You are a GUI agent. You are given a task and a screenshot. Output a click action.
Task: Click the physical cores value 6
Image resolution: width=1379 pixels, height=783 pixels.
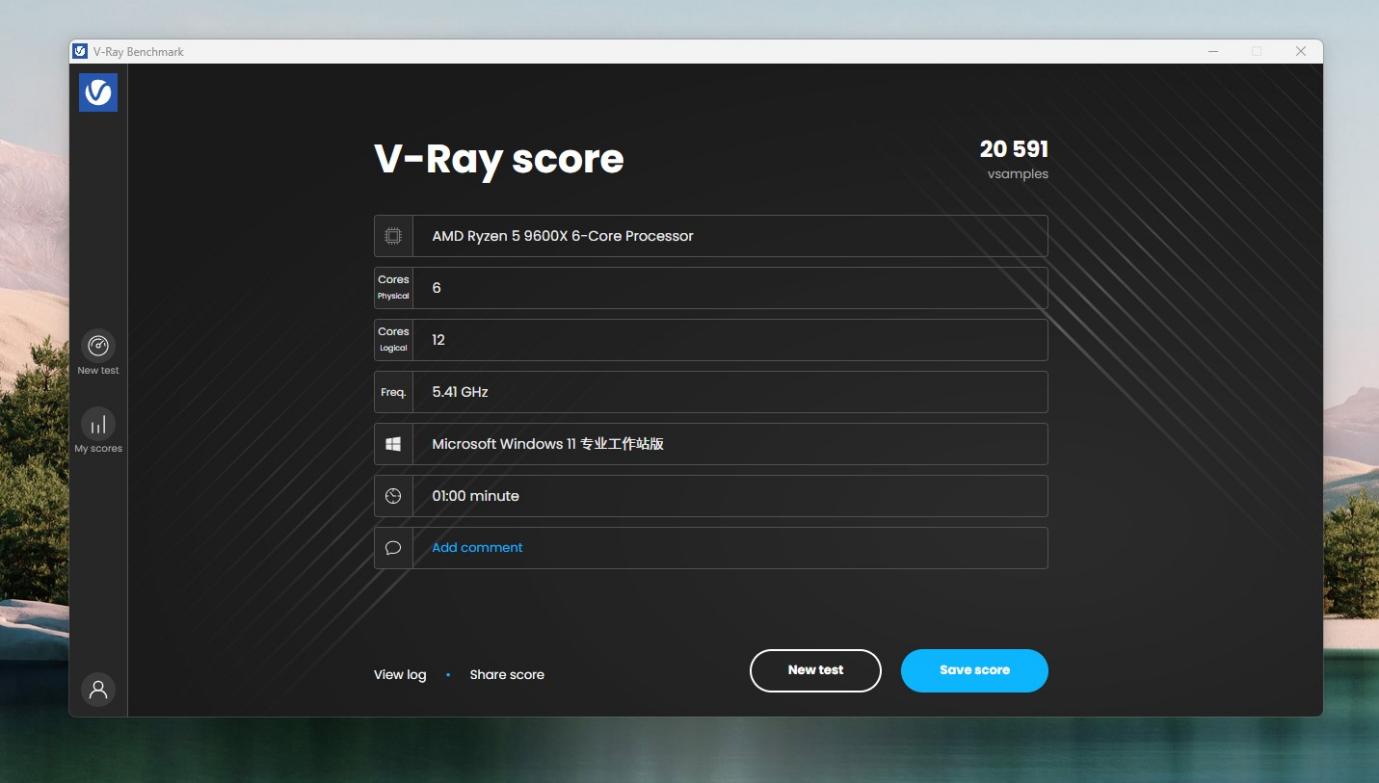(436, 288)
